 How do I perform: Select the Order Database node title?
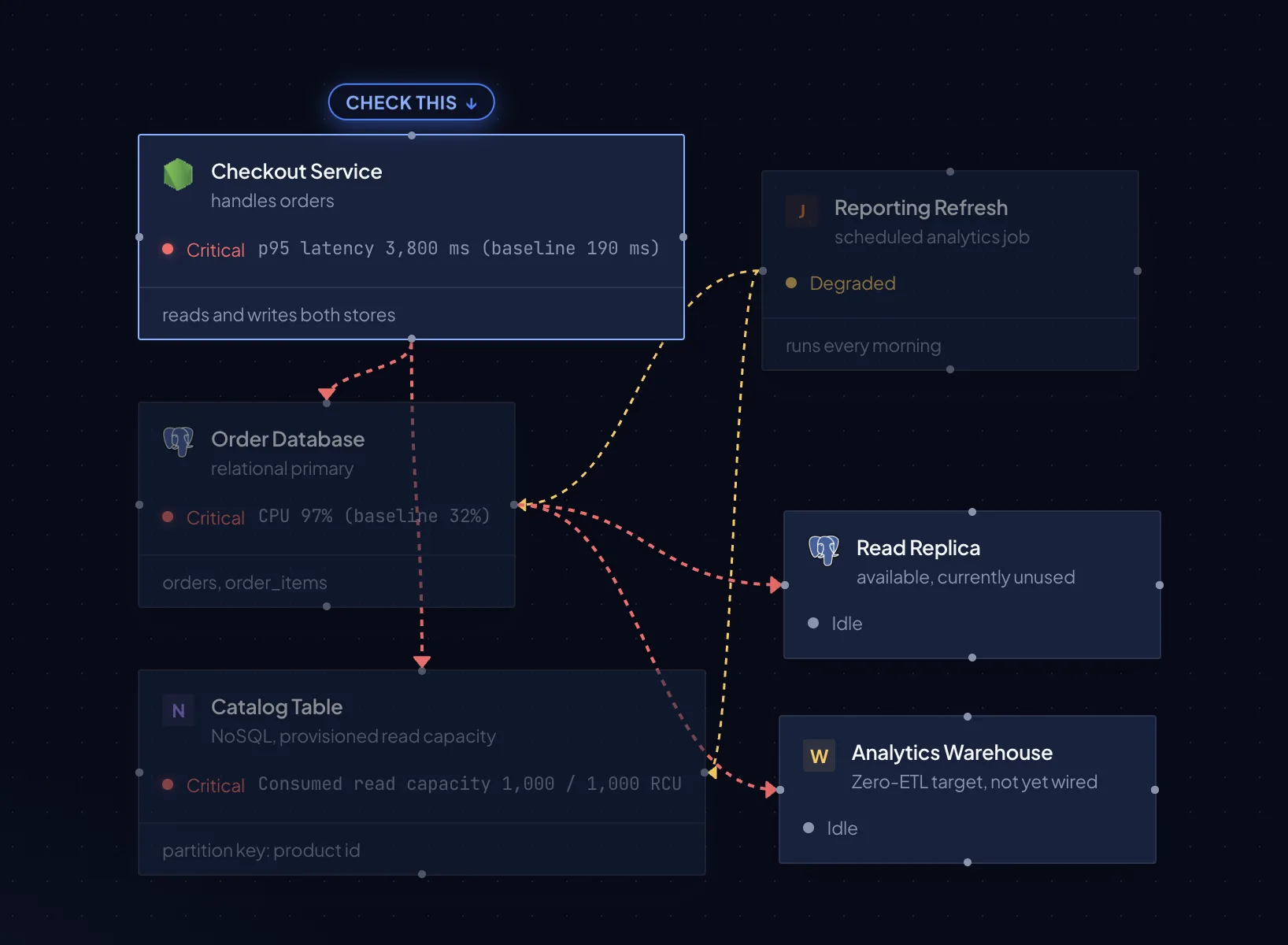point(287,439)
